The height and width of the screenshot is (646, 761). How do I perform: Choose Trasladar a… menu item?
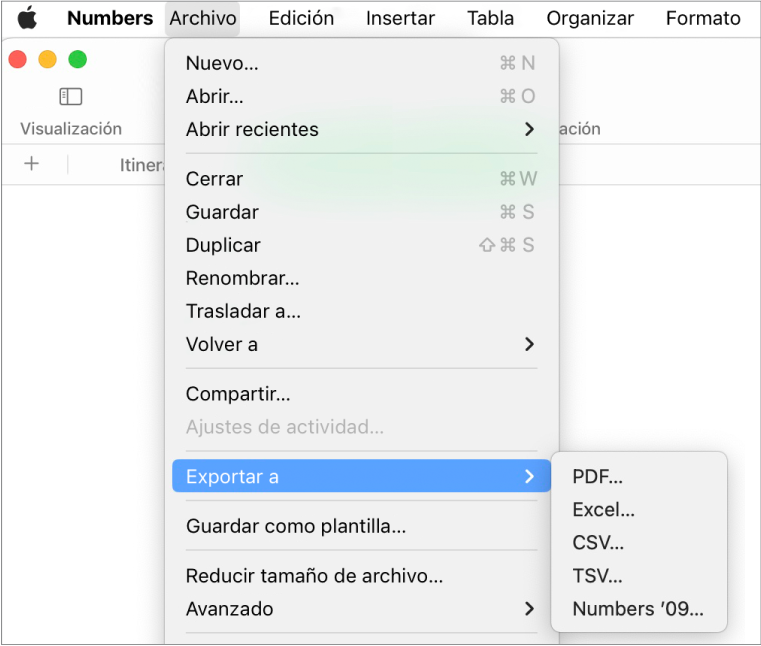click(x=362, y=311)
